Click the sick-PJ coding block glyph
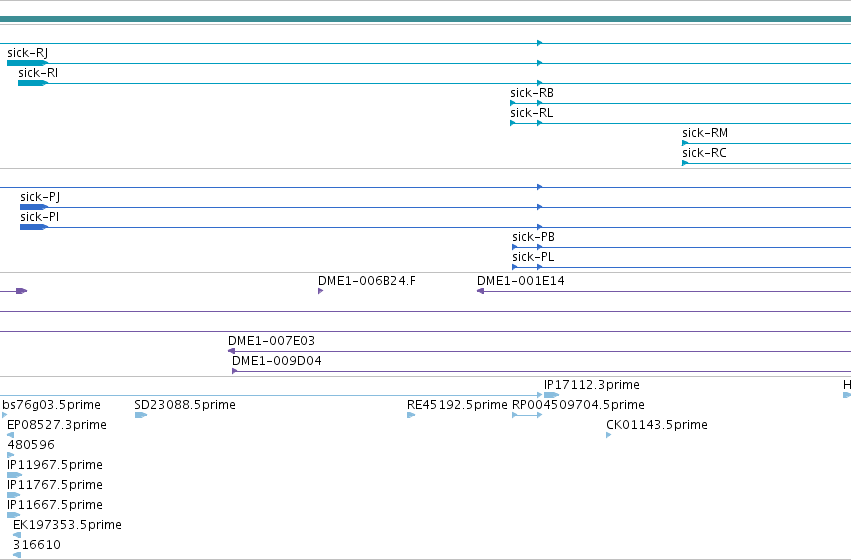Screen dimensions: 851x560 coord(34,207)
